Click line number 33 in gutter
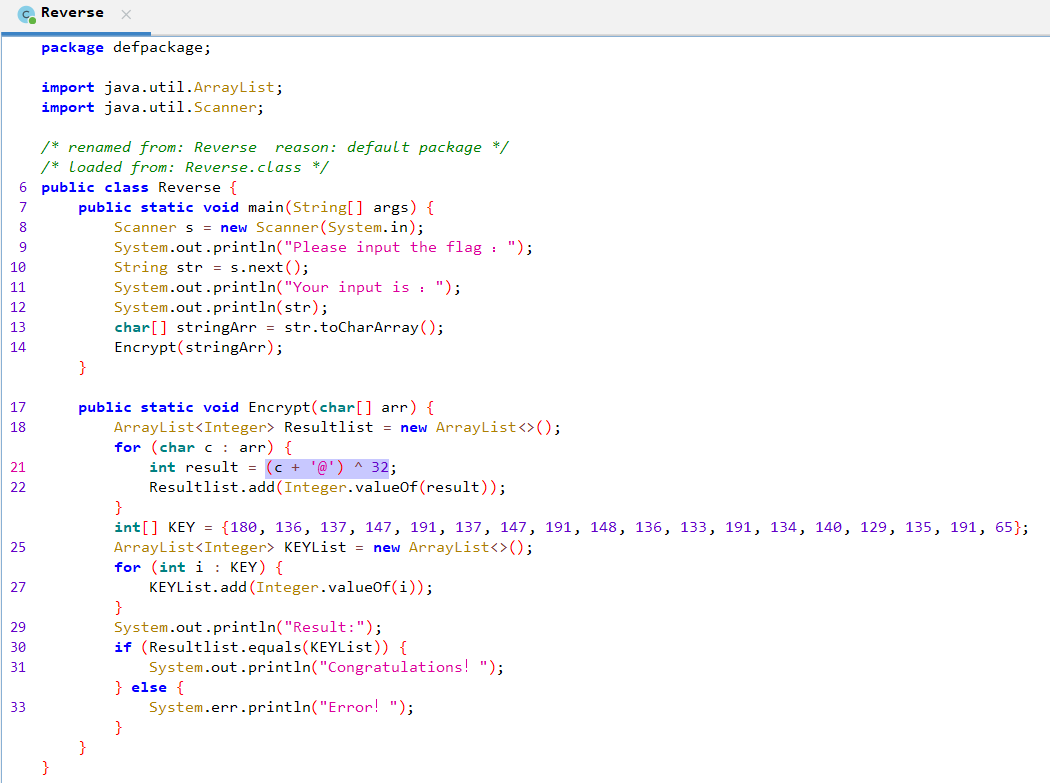1050x783 pixels. pos(18,707)
